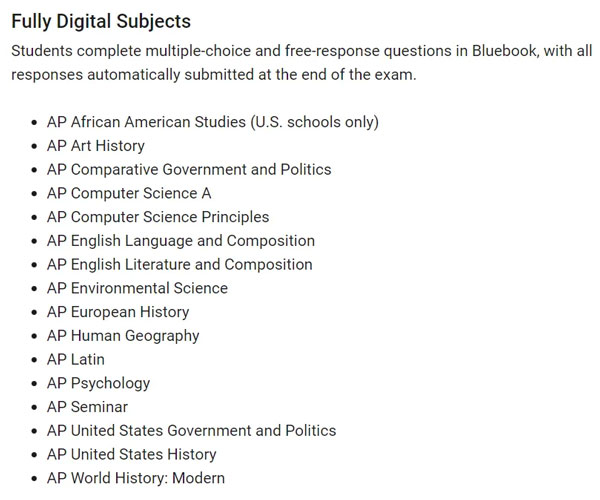
Task: Click AP World History: Modern
Action: (136, 478)
